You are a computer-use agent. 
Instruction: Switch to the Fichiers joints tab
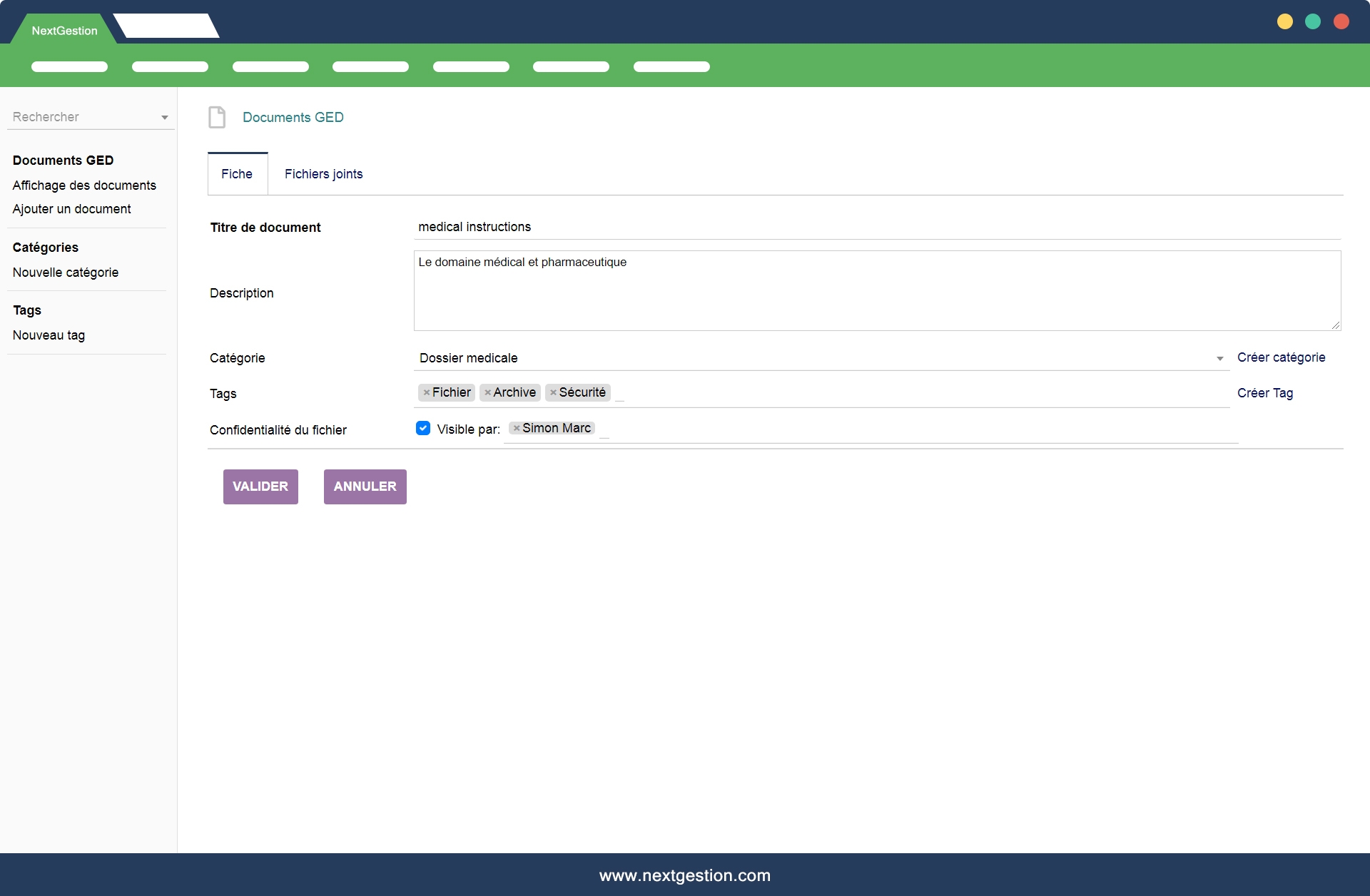click(x=323, y=174)
